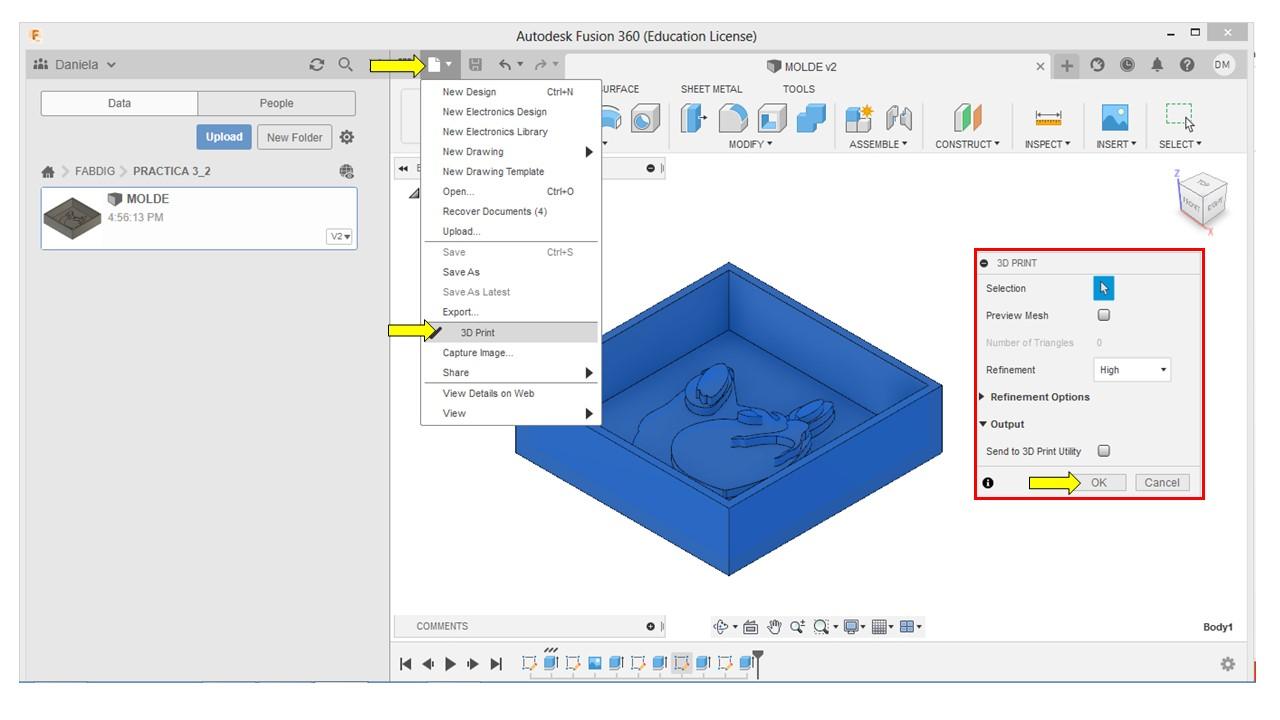
Task: Choose Capture Image... menu entry
Action: coord(510,353)
